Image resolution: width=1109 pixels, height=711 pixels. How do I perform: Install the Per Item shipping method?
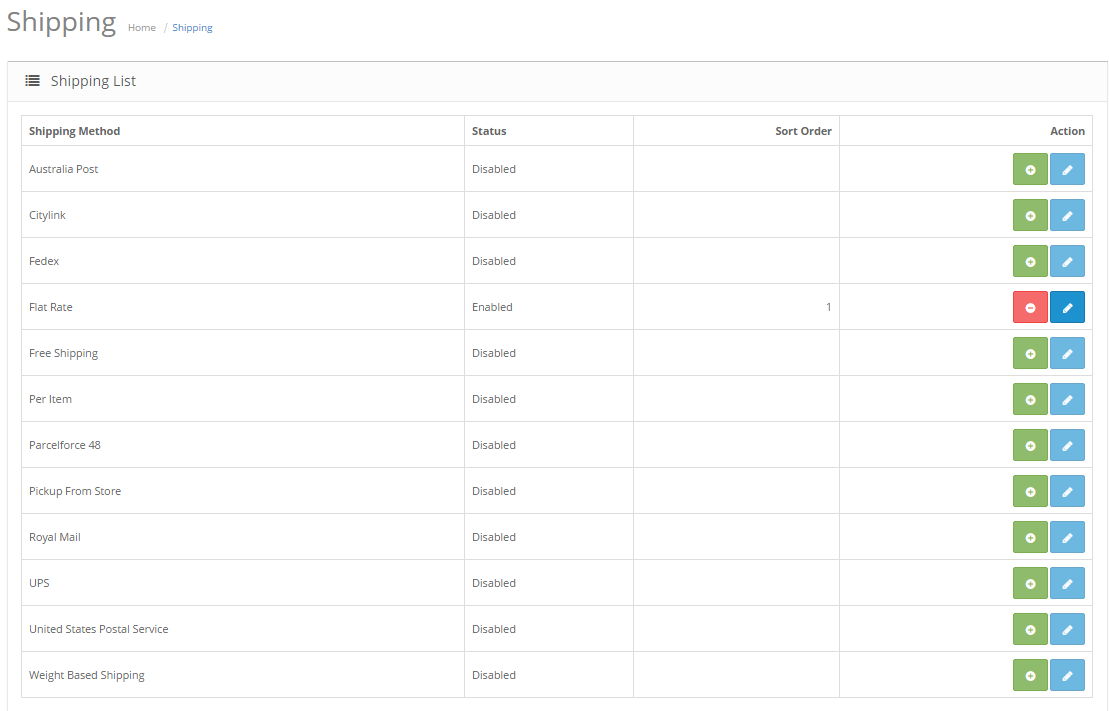(x=1030, y=399)
